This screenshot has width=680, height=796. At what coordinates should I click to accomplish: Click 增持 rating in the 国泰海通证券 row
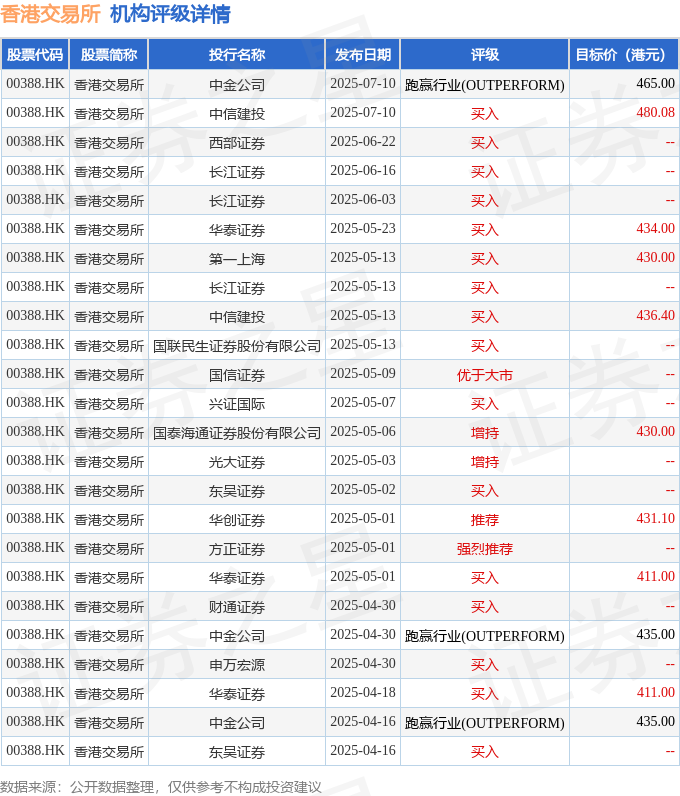point(484,433)
